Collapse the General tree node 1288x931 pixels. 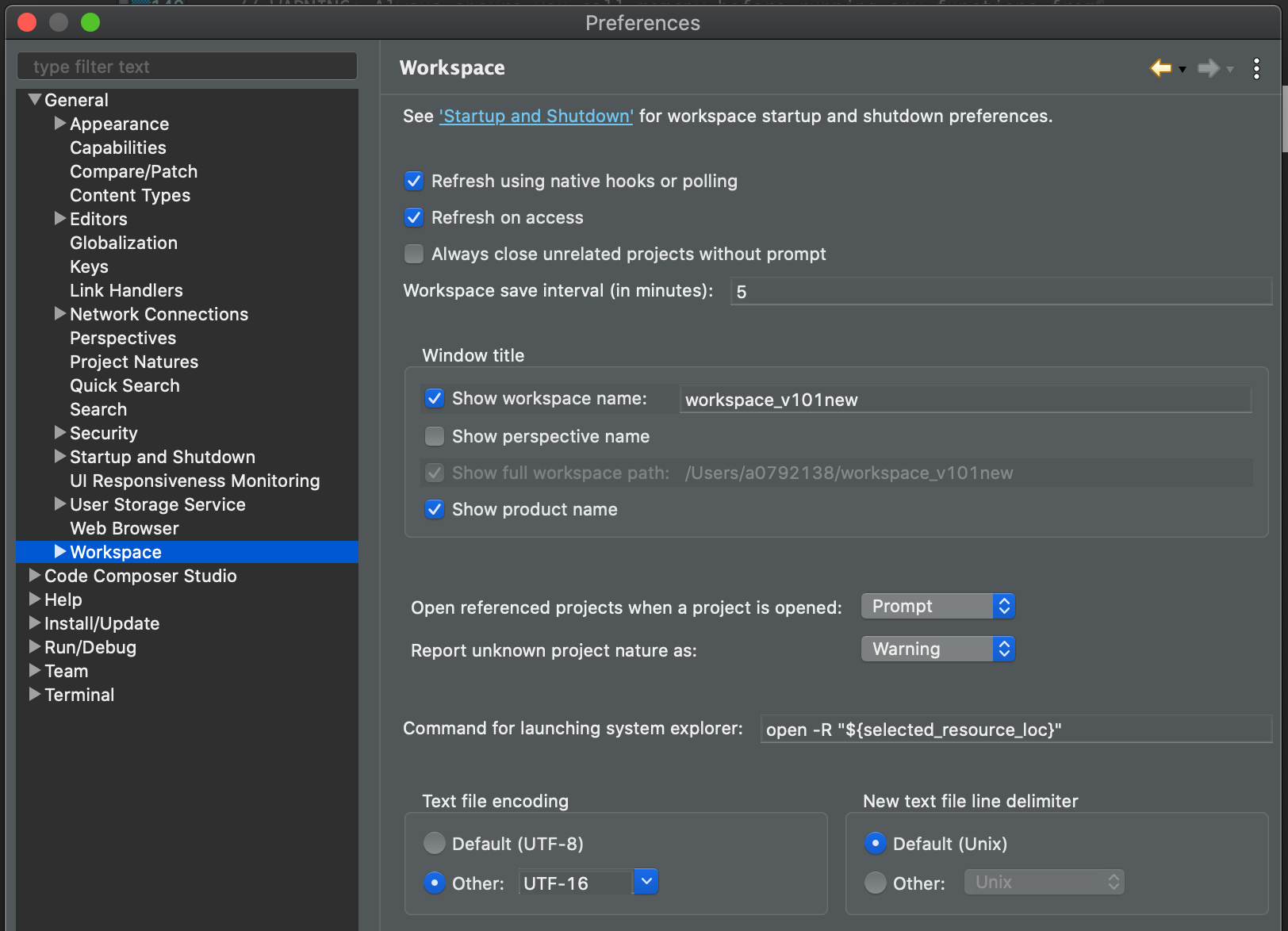click(x=34, y=100)
